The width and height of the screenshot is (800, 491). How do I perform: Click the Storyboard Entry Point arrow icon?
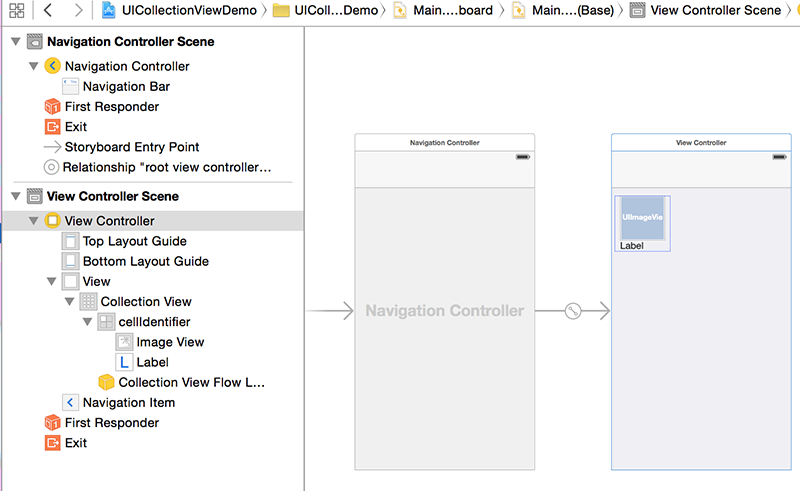(x=52, y=147)
